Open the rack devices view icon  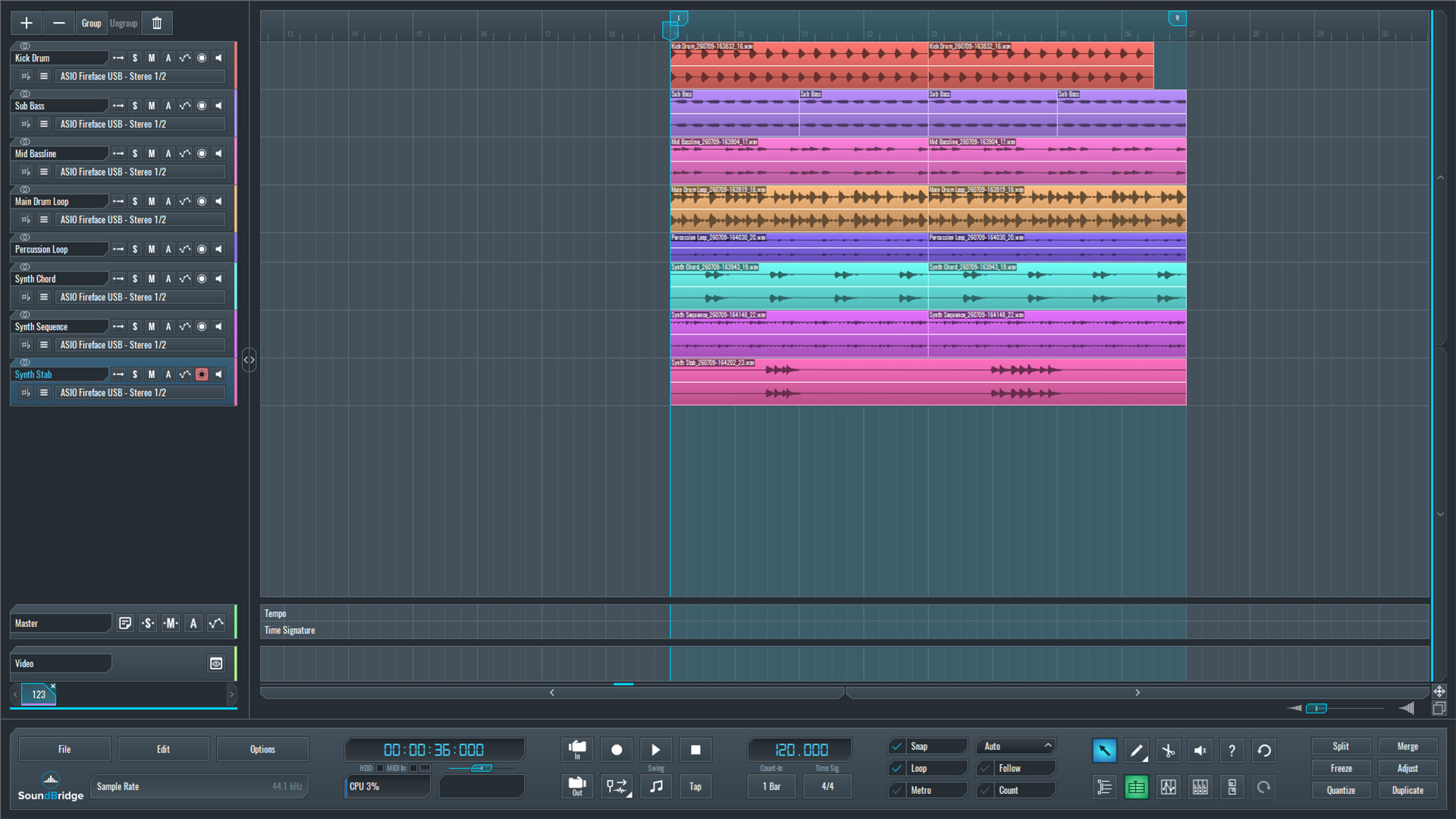[1232, 787]
